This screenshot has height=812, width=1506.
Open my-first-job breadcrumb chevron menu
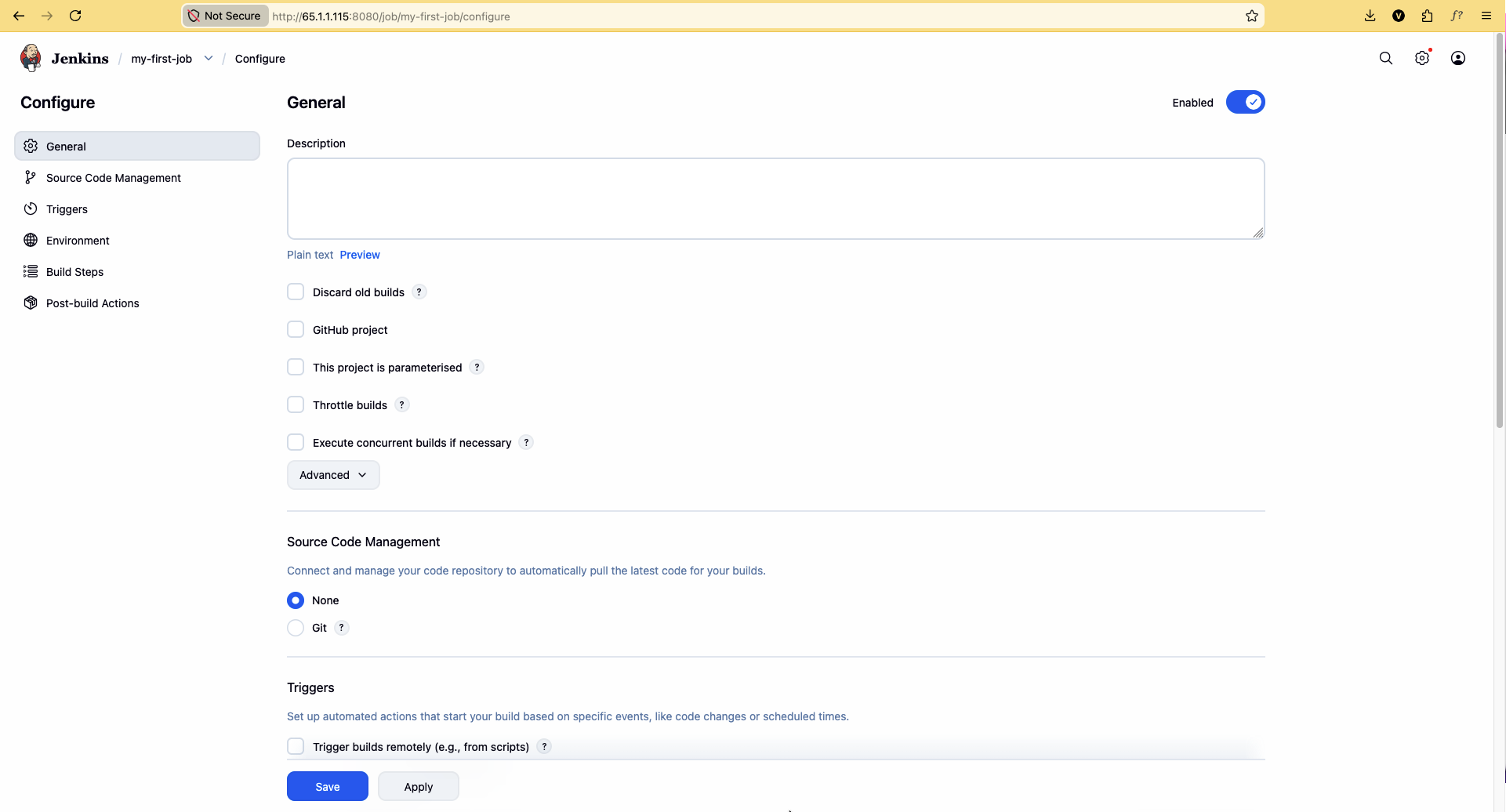(x=209, y=58)
